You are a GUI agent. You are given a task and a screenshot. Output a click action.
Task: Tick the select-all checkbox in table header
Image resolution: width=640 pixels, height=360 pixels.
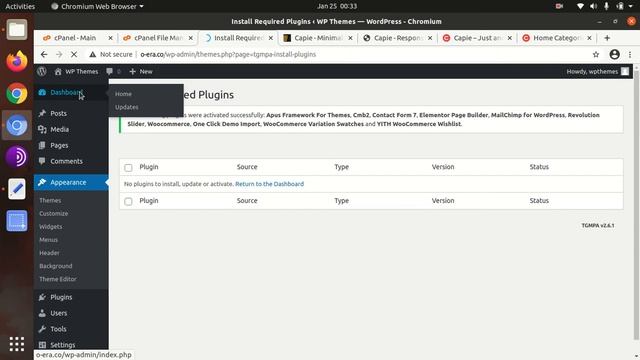pyautogui.click(x=128, y=168)
